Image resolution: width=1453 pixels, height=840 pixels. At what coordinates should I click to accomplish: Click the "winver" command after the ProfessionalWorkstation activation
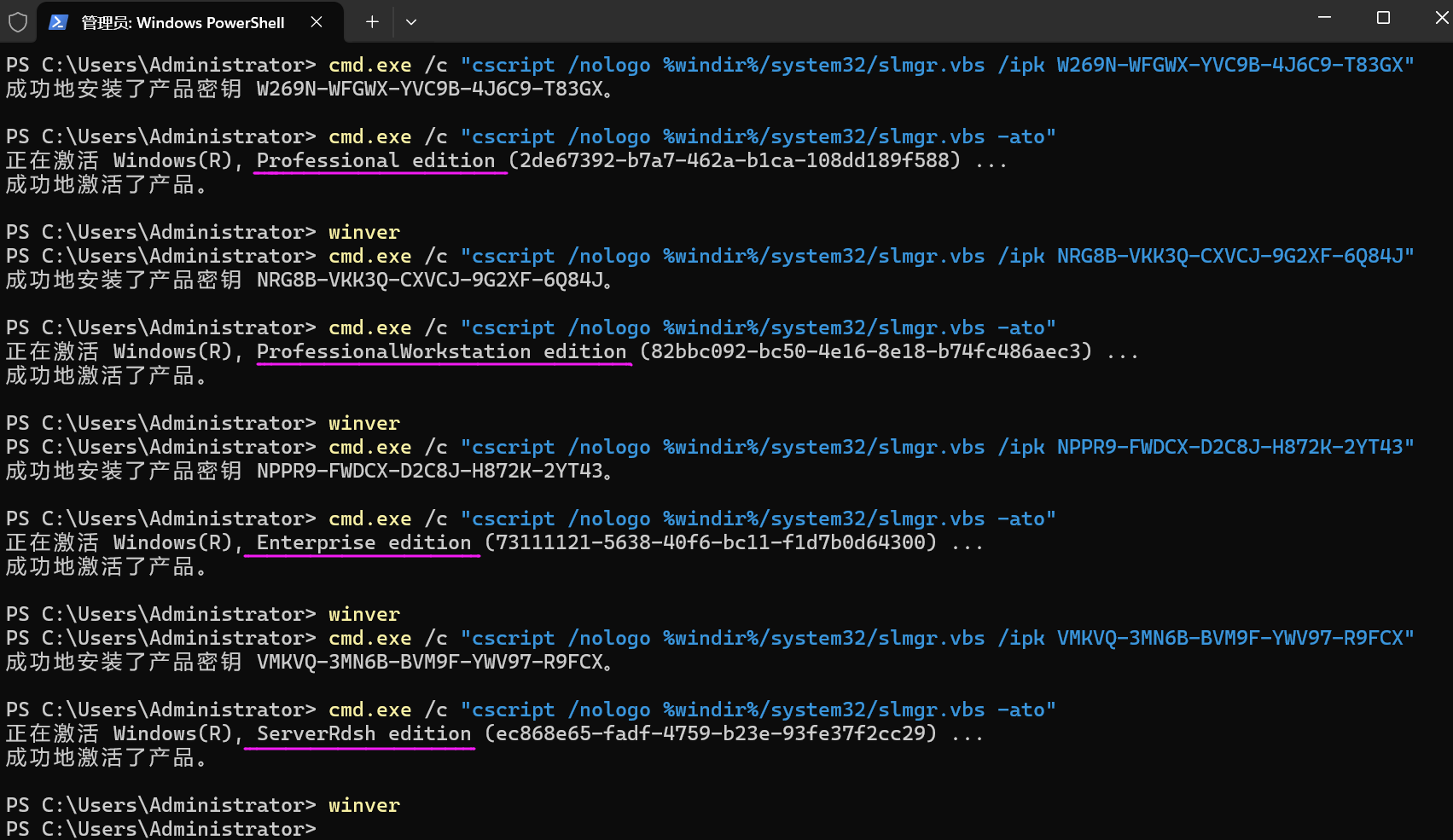click(364, 423)
